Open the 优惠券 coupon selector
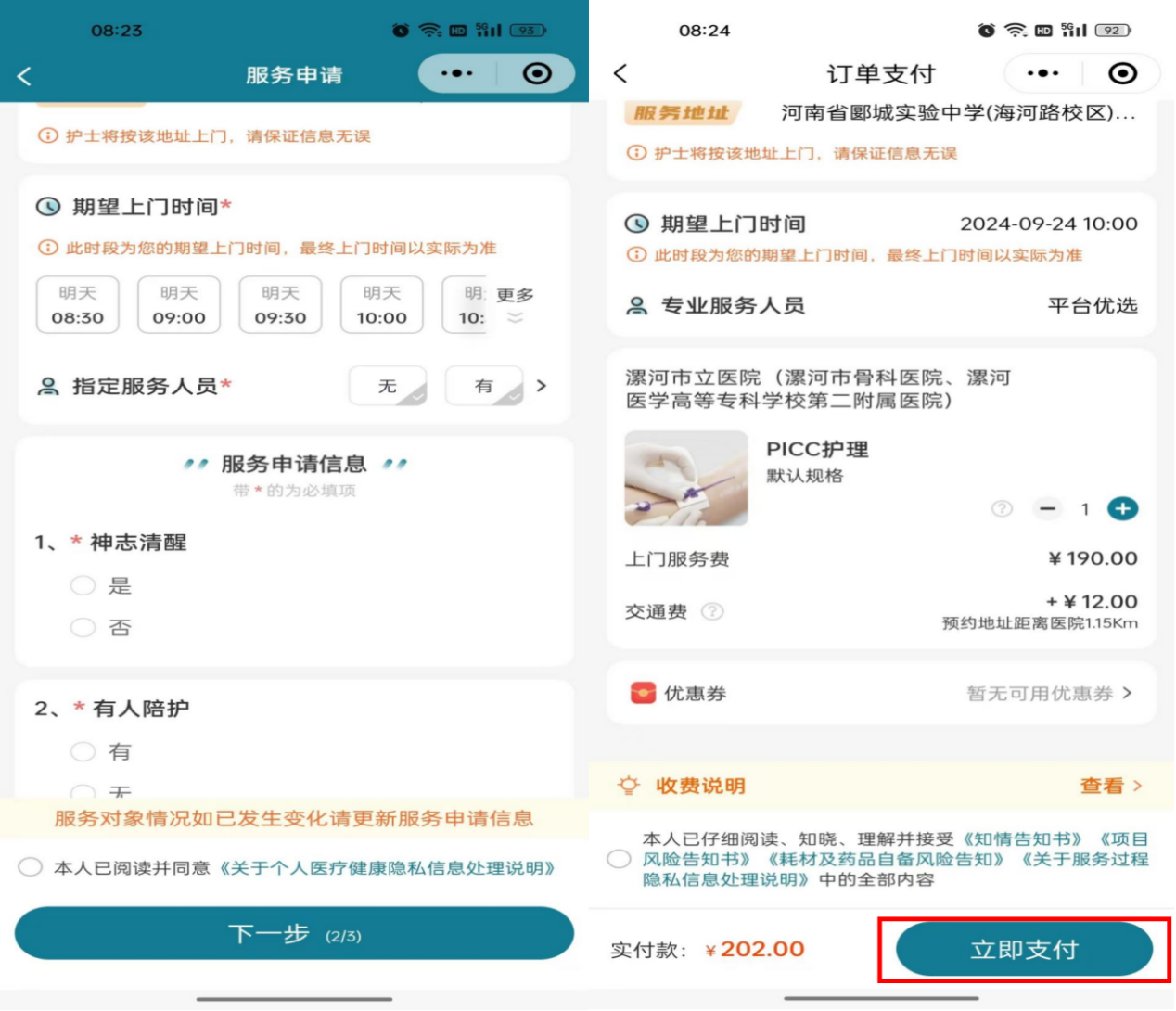1176x1011 pixels. [x=1048, y=694]
